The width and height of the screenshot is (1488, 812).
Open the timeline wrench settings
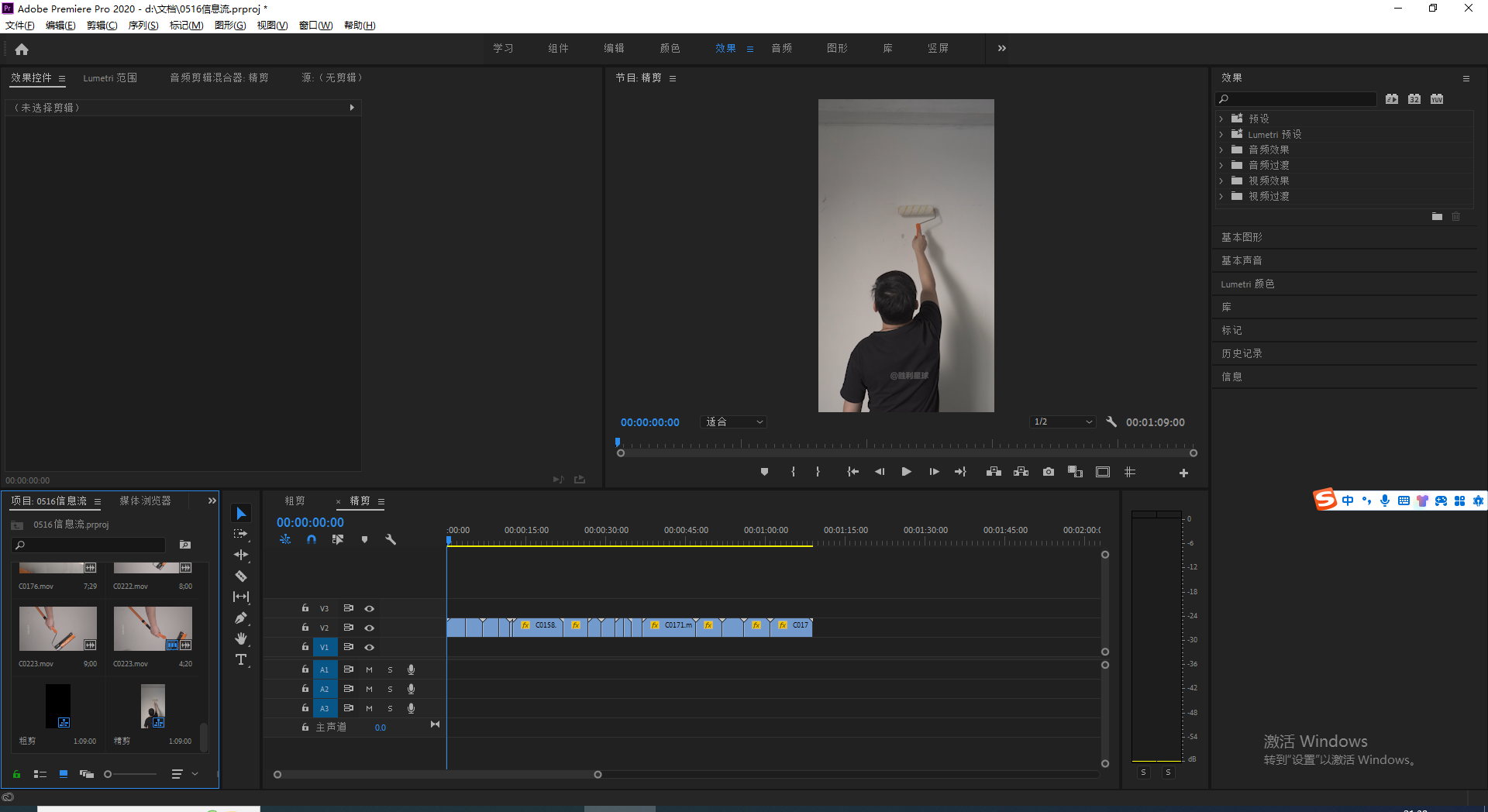391,539
